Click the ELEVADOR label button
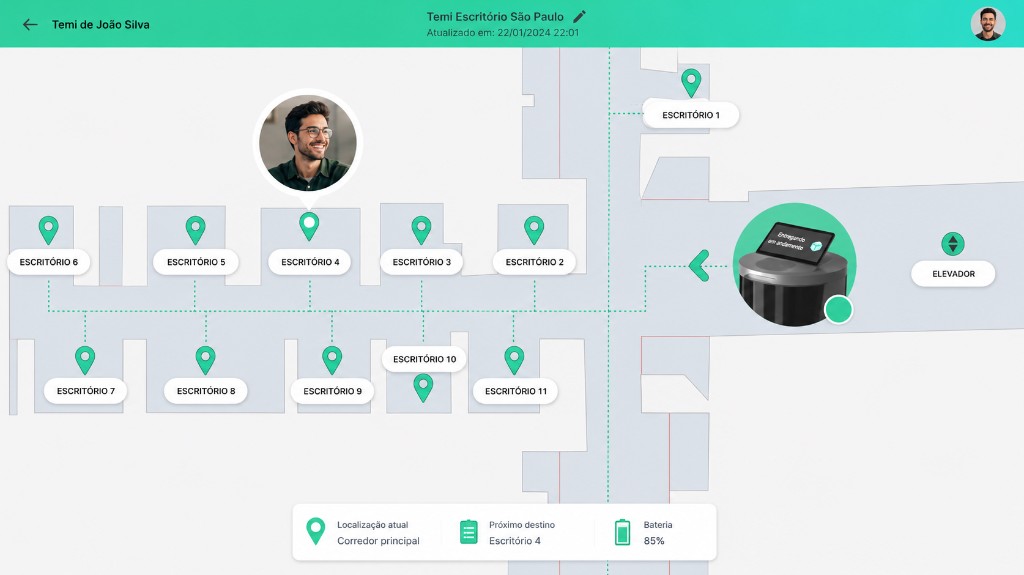1024x575 pixels. (953, 274)
